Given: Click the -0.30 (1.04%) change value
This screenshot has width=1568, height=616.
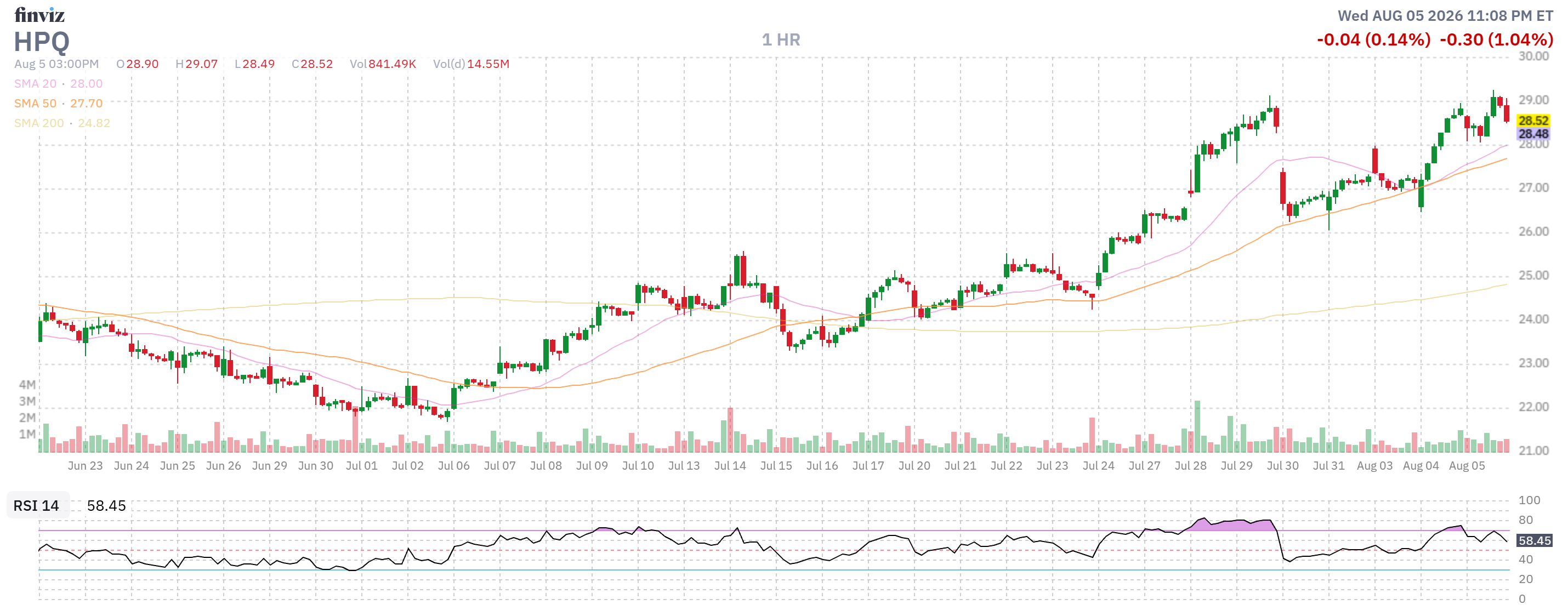Looking at the screenshot, I should tap(1496, 40).
